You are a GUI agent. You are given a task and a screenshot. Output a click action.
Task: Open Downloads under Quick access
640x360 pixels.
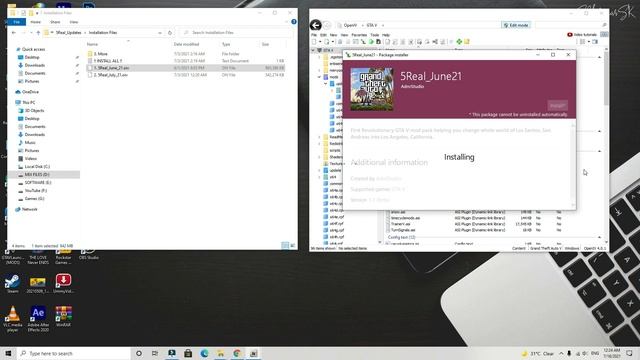pos(35,65)
